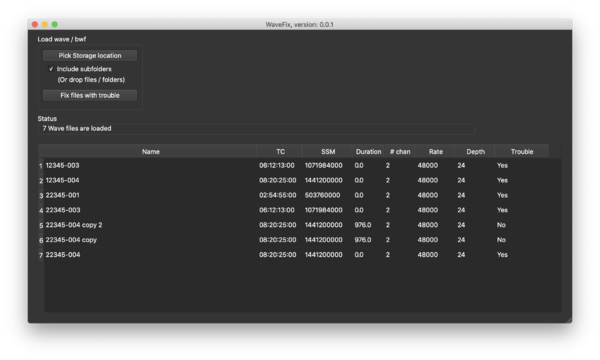Screen dimensions: 600x360
Task: Click Fix files with trouble button
Action: 90,95
